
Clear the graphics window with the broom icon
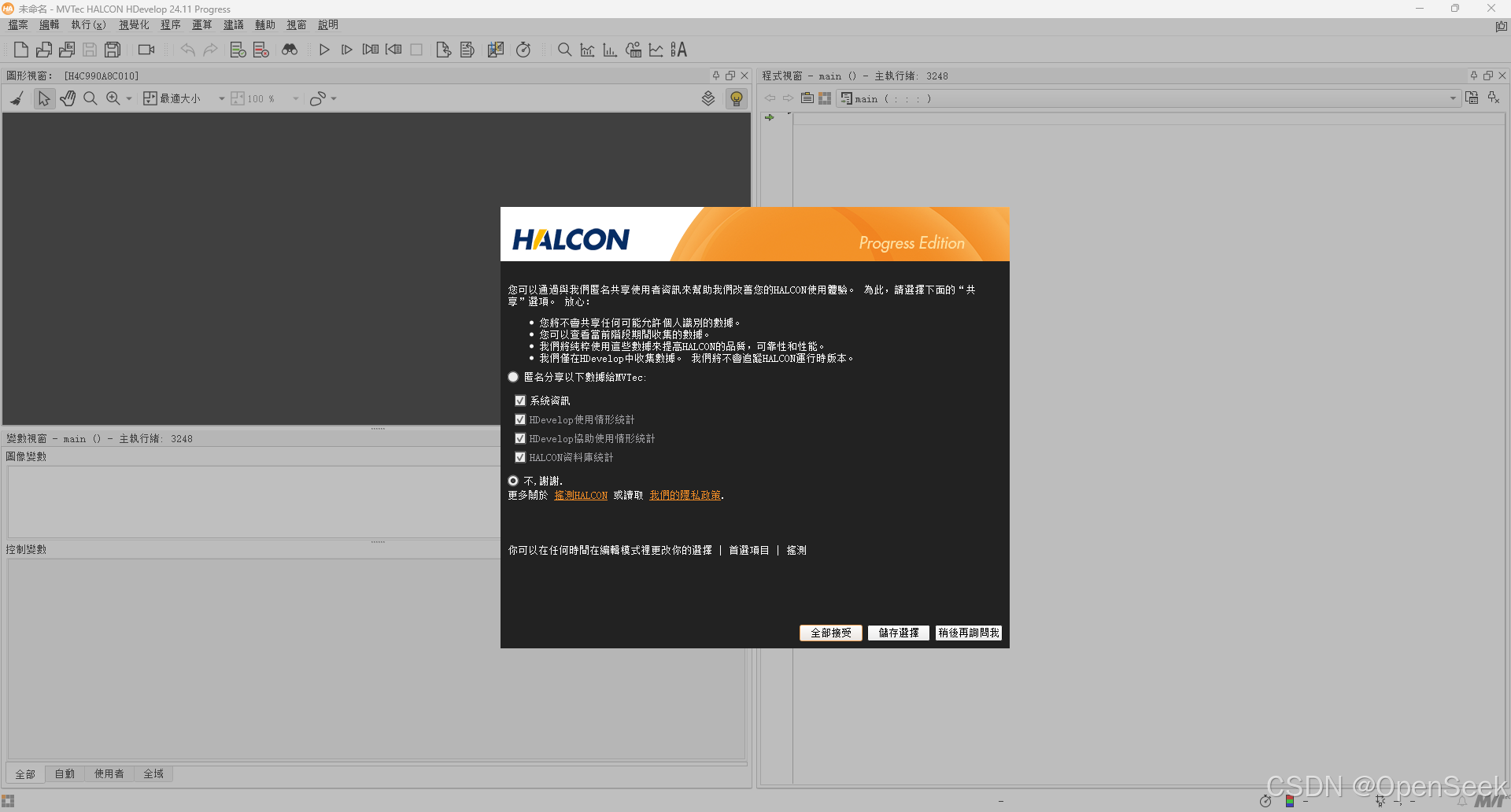[17, 98]
